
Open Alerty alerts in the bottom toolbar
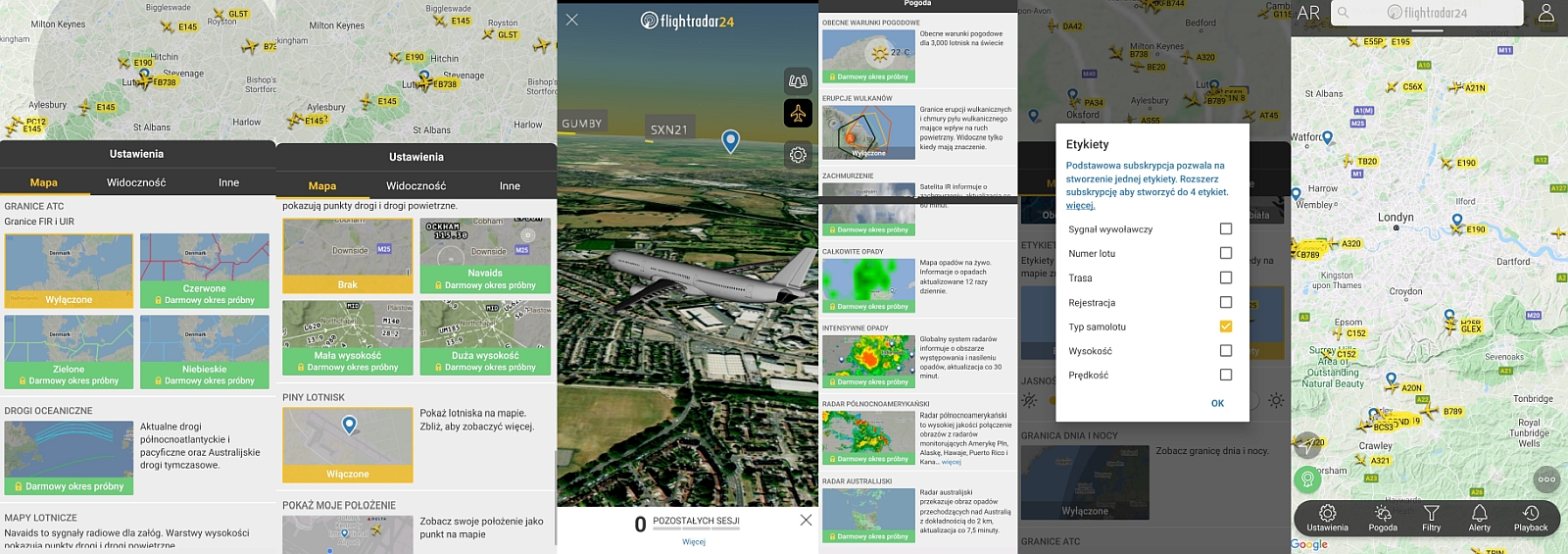(1480, 519)
